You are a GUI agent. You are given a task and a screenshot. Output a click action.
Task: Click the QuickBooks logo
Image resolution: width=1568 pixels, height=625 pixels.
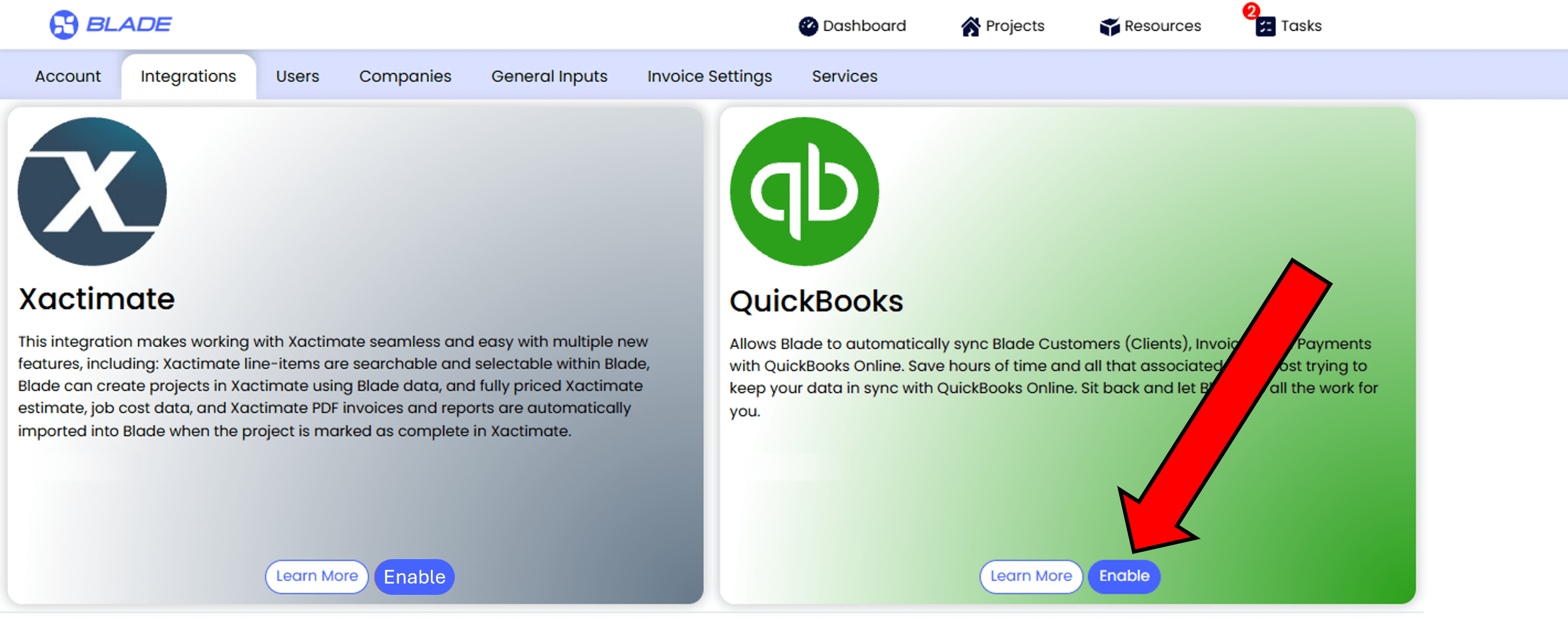(804, 191)
